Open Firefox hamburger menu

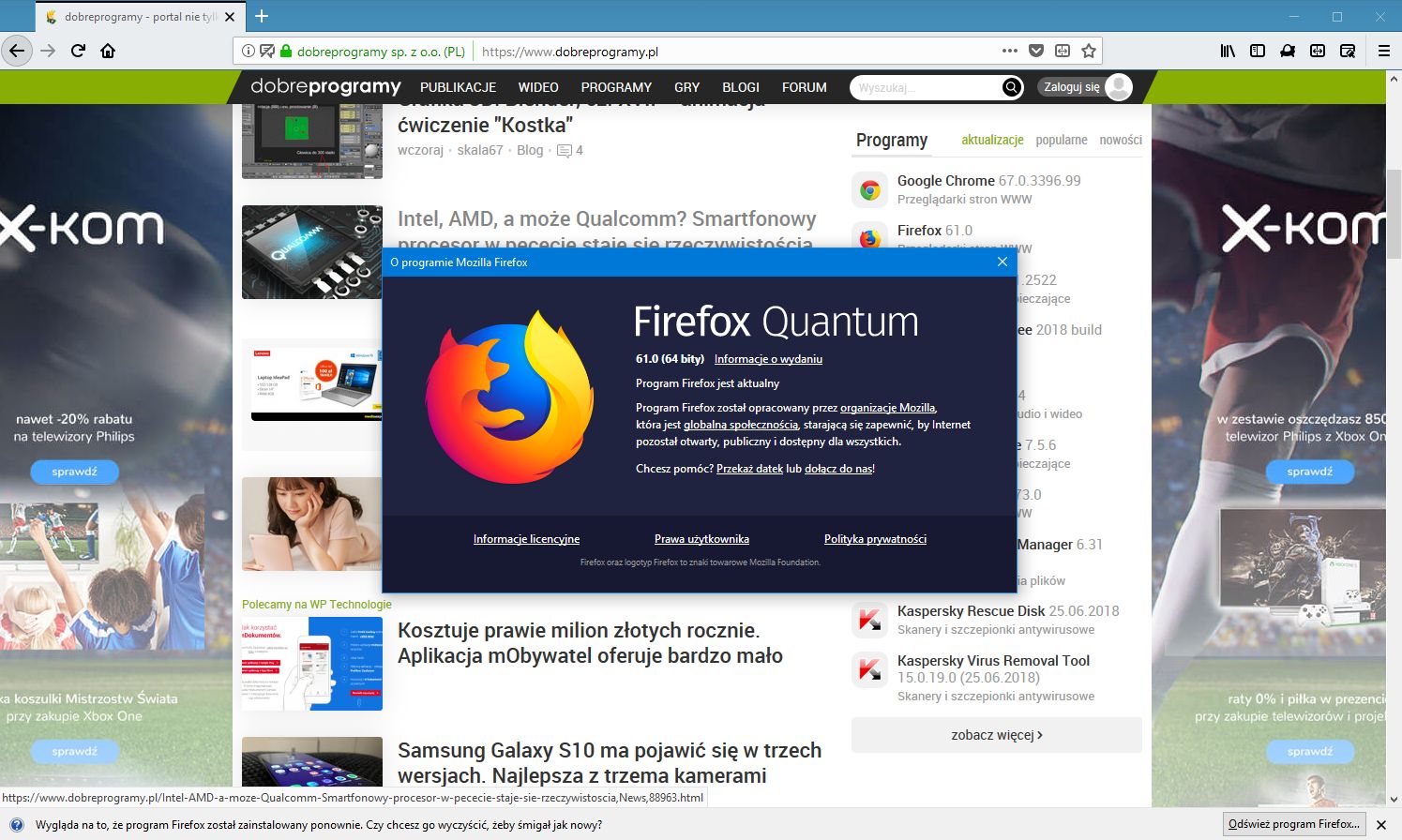click(x=1383, y=51)
